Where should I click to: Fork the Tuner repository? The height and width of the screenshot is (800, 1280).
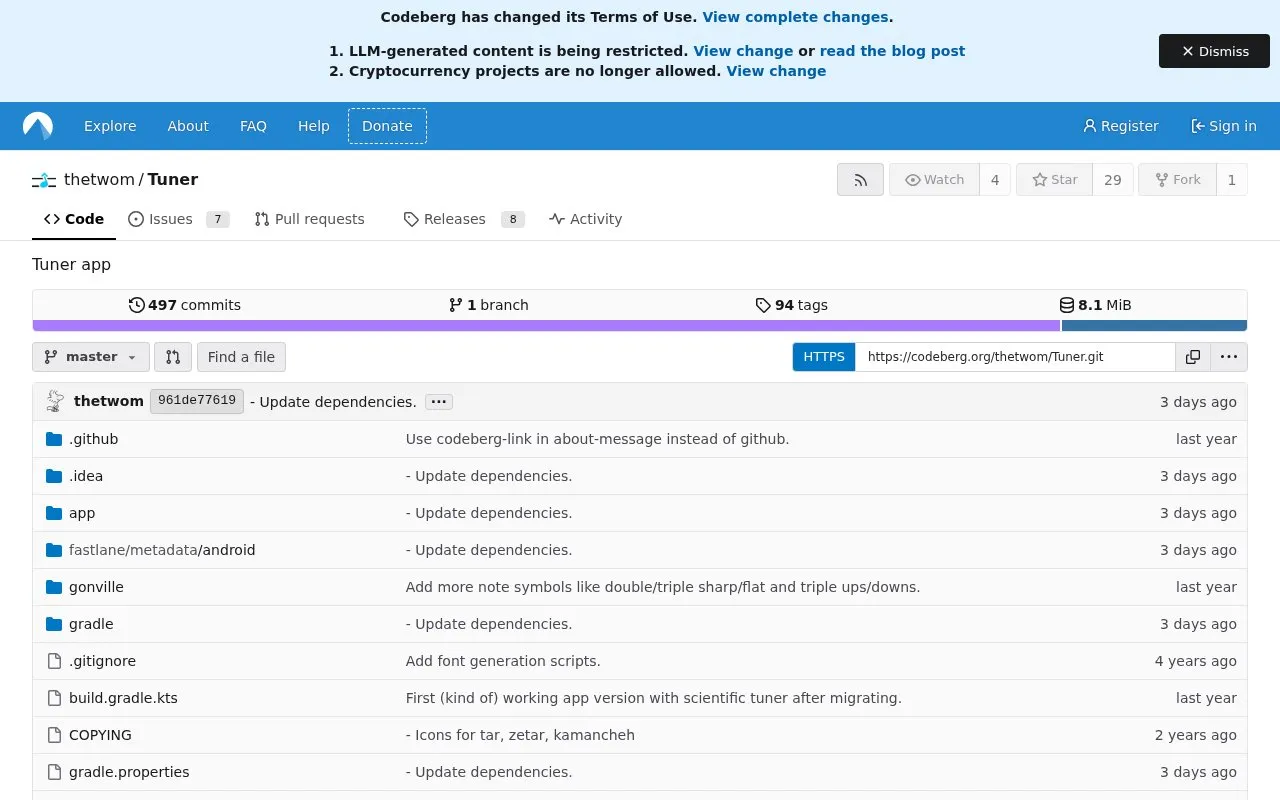tap(1177, 180)
